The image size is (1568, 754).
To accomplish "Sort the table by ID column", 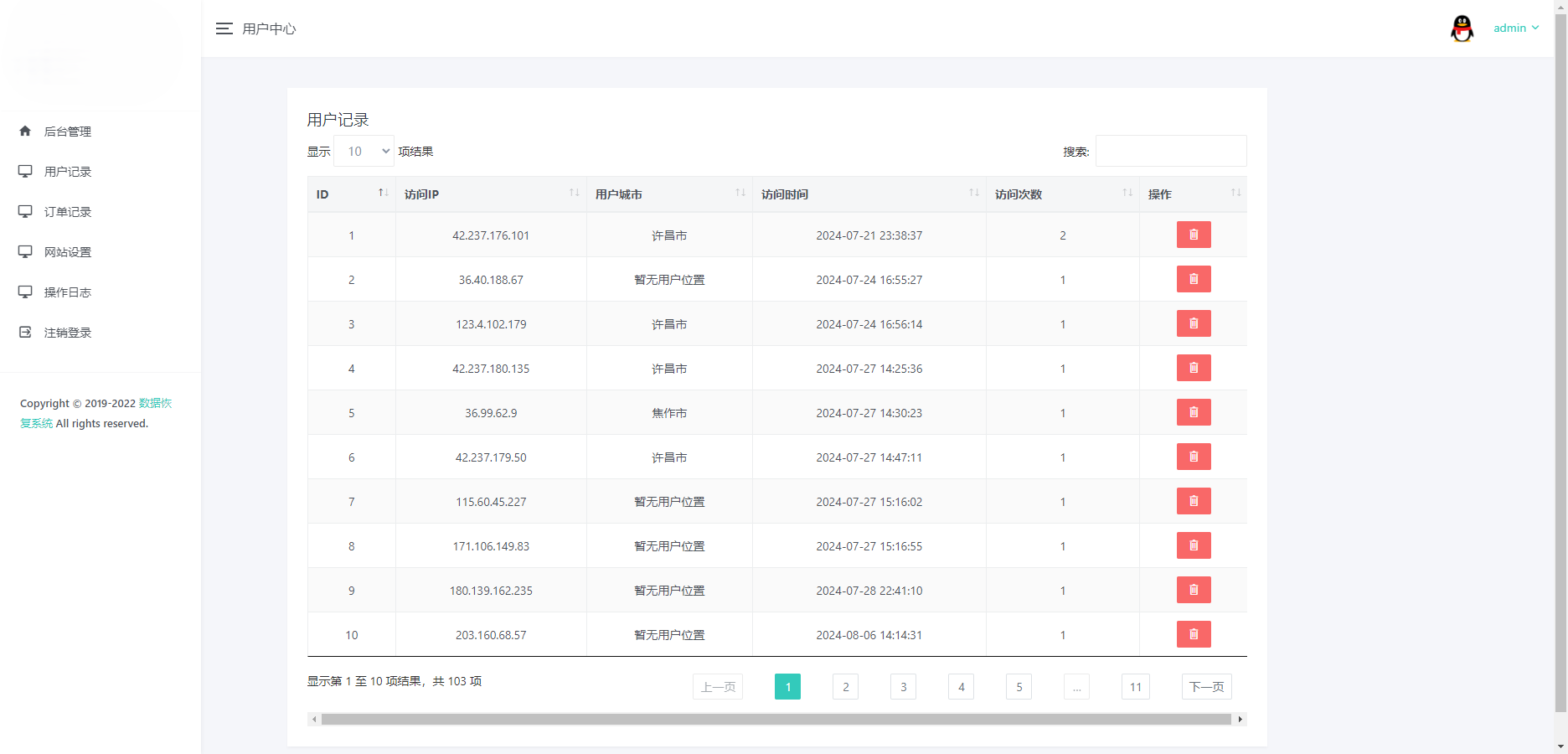I will (x=352, y=194).
